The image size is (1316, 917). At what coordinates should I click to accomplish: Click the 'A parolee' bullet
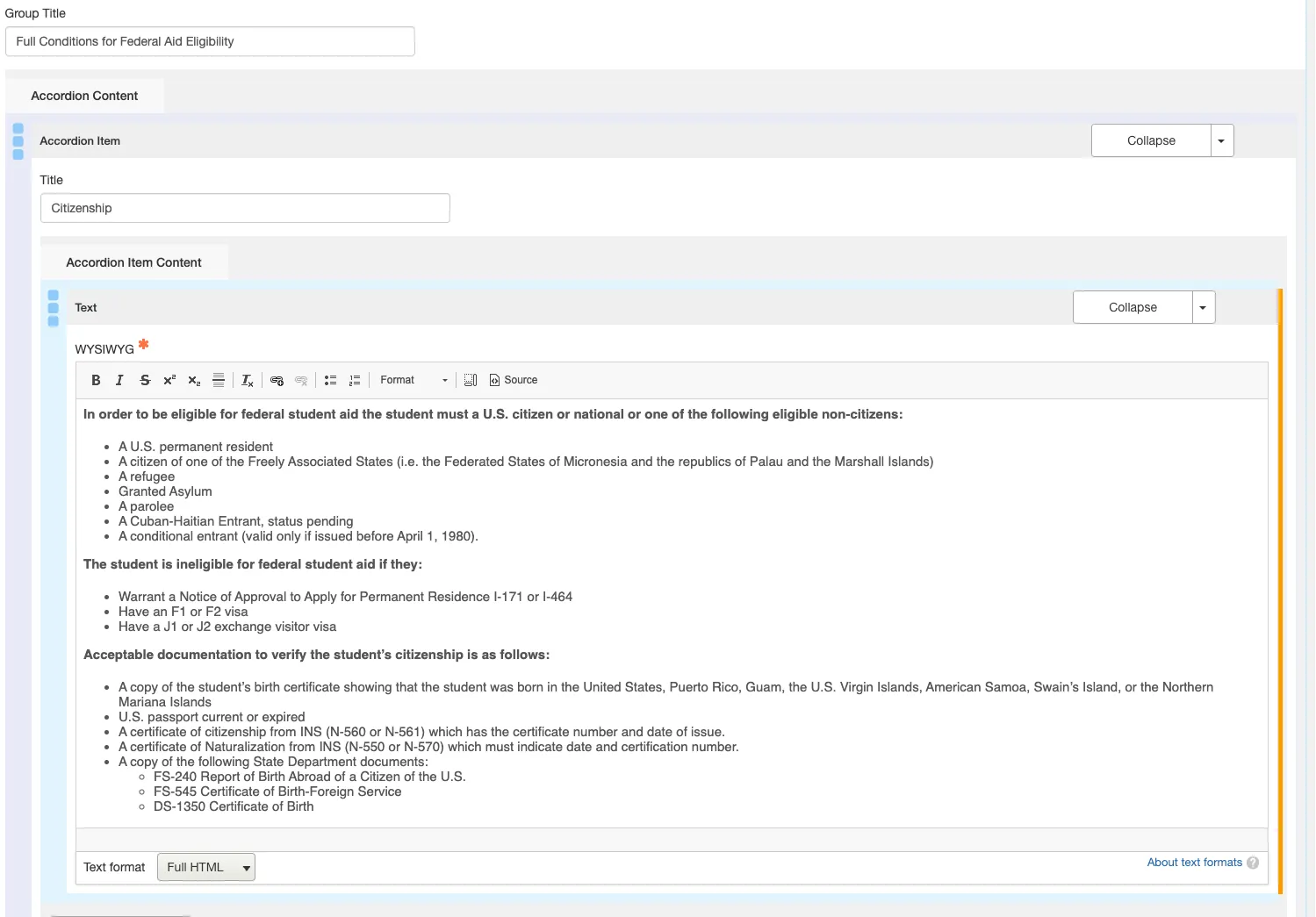(146, 506)
